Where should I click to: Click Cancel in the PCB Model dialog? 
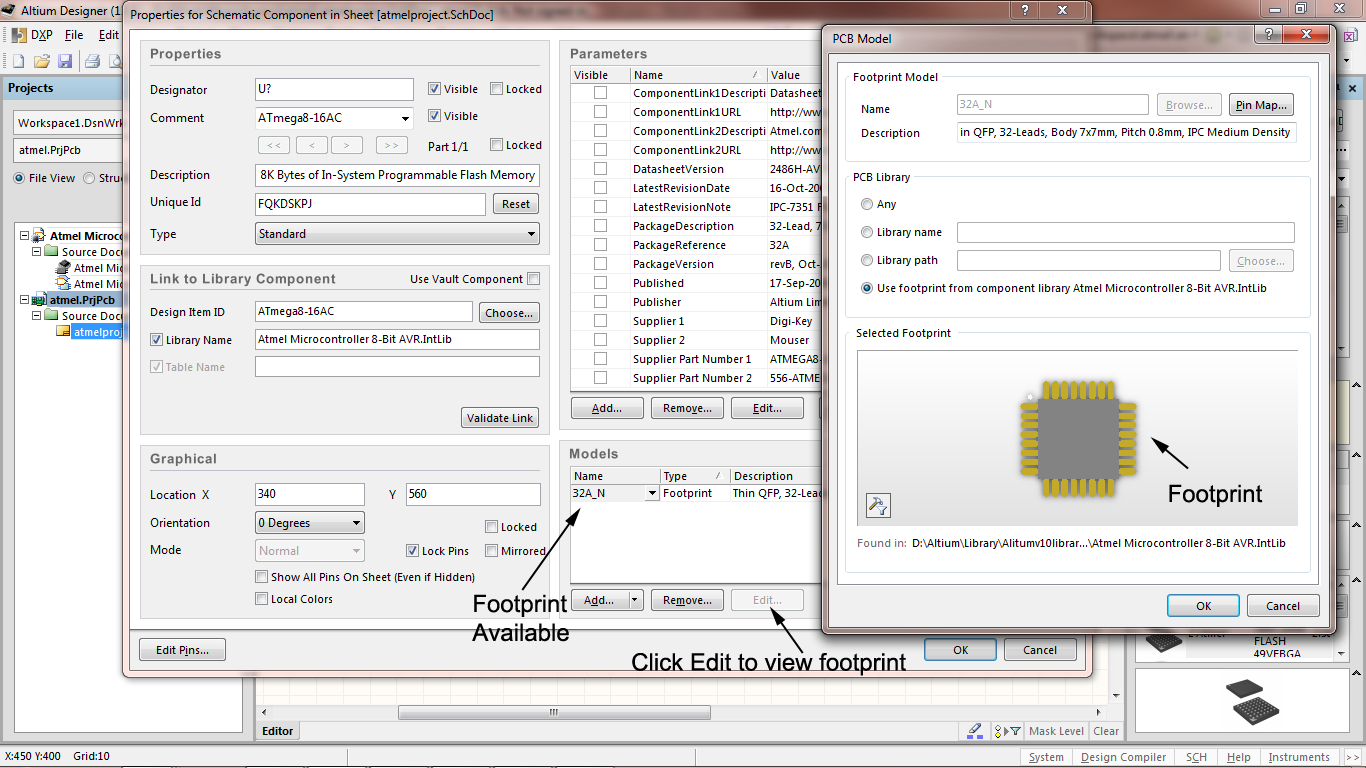pos(1283,605)
